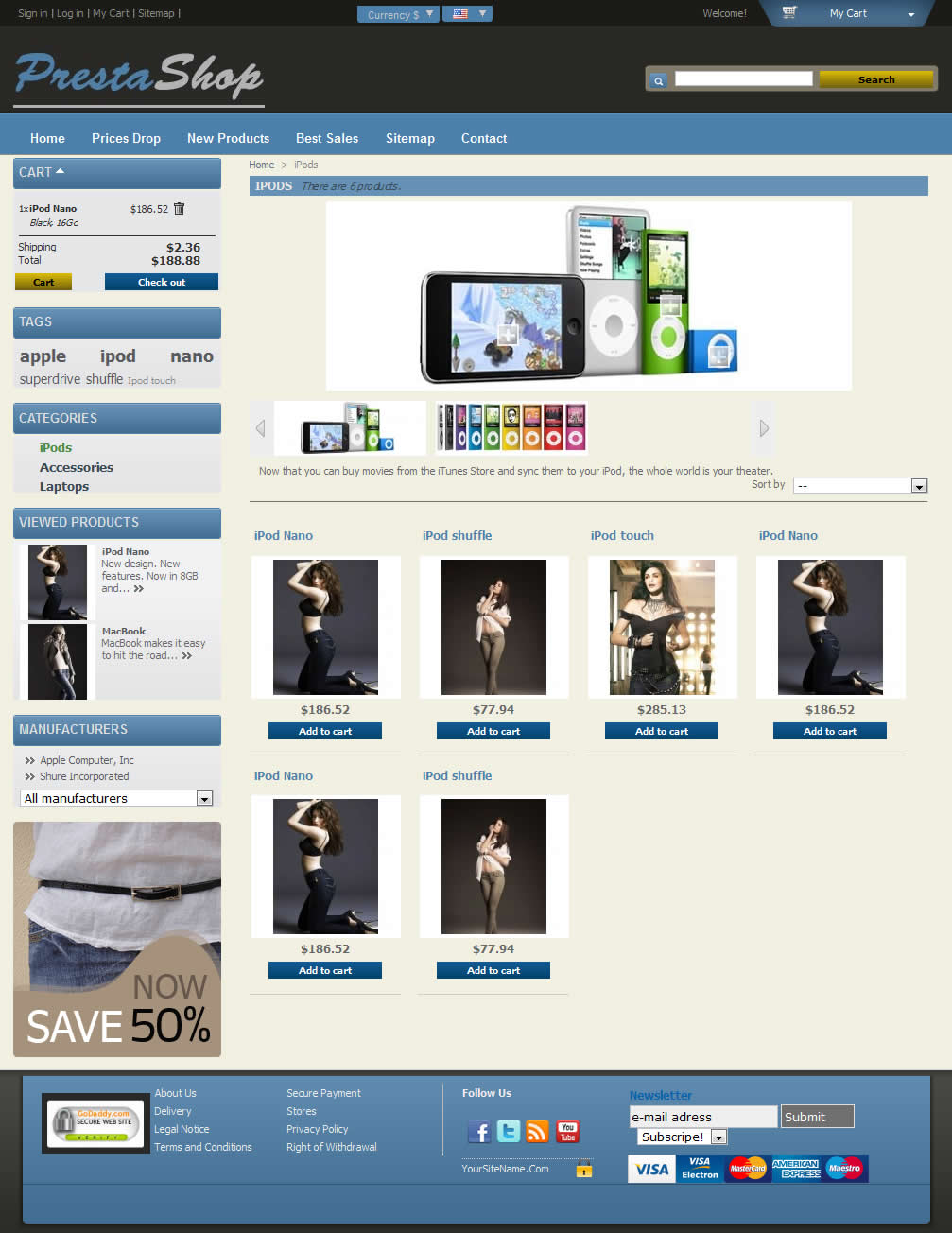Click the Home breadcrumb link
952x1233 pixels.
(x=261, y=165)
